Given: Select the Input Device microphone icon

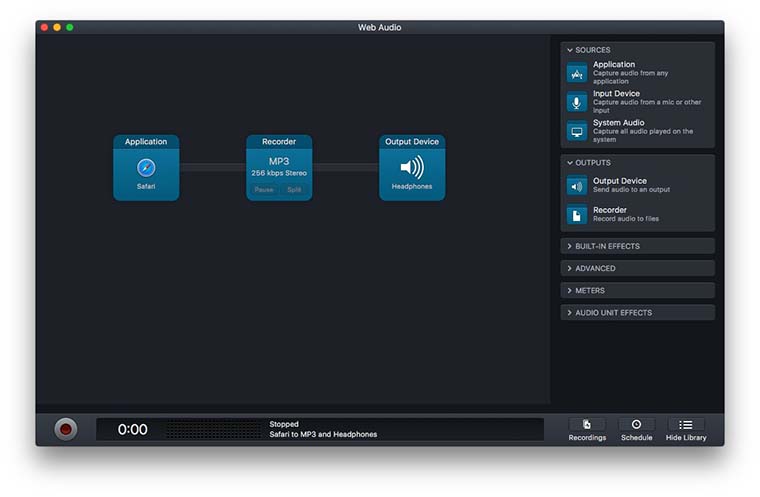Looking at the screenshot, I should [577, 102].
